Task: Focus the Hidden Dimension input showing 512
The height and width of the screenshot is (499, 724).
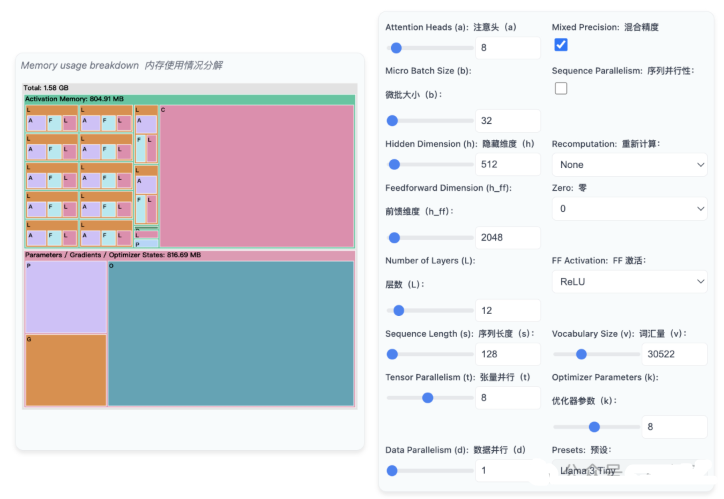Action: tap(508, 164)
